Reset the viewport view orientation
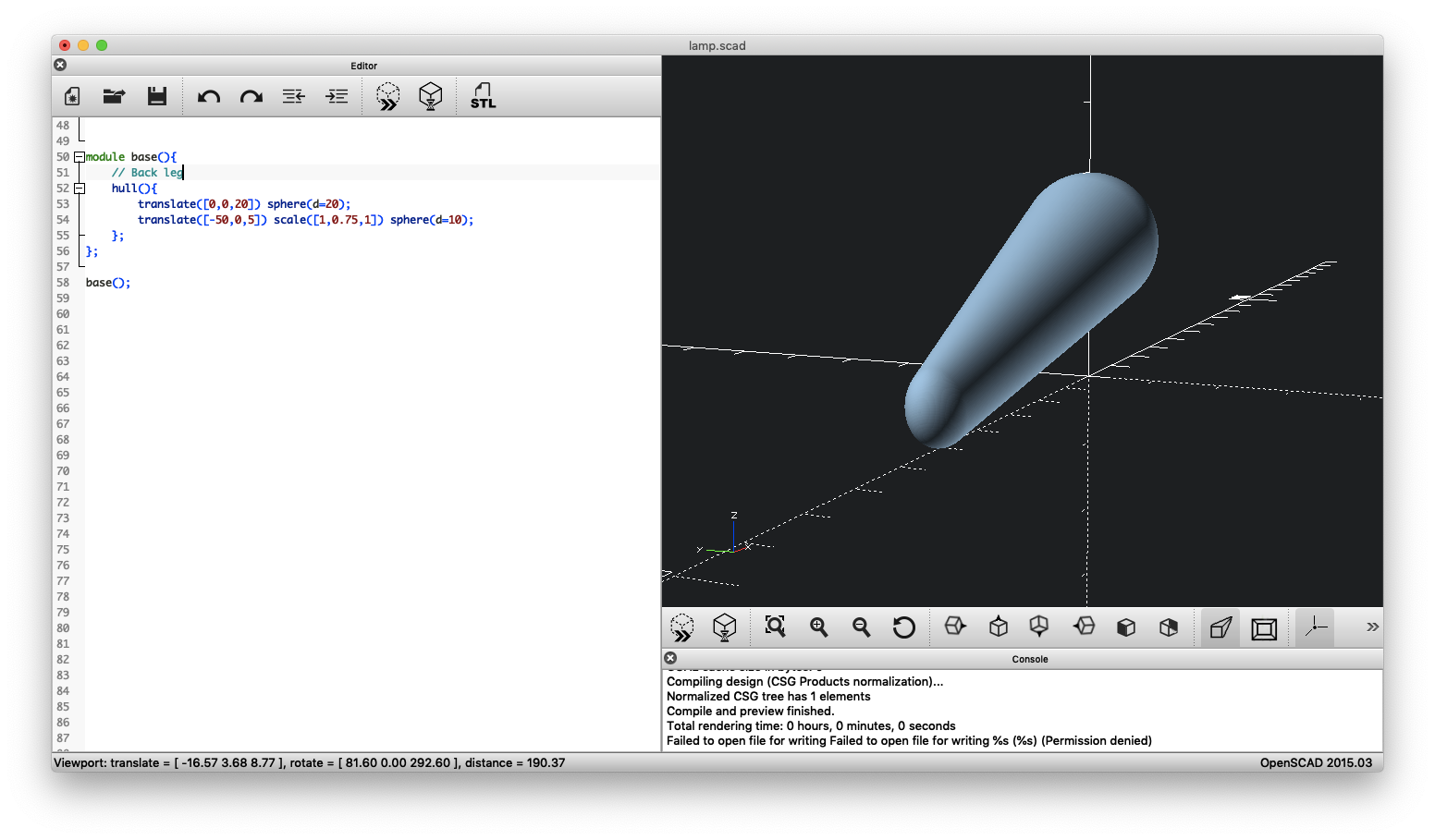Viewport: 1435px width, 840px height. (904, 627)
